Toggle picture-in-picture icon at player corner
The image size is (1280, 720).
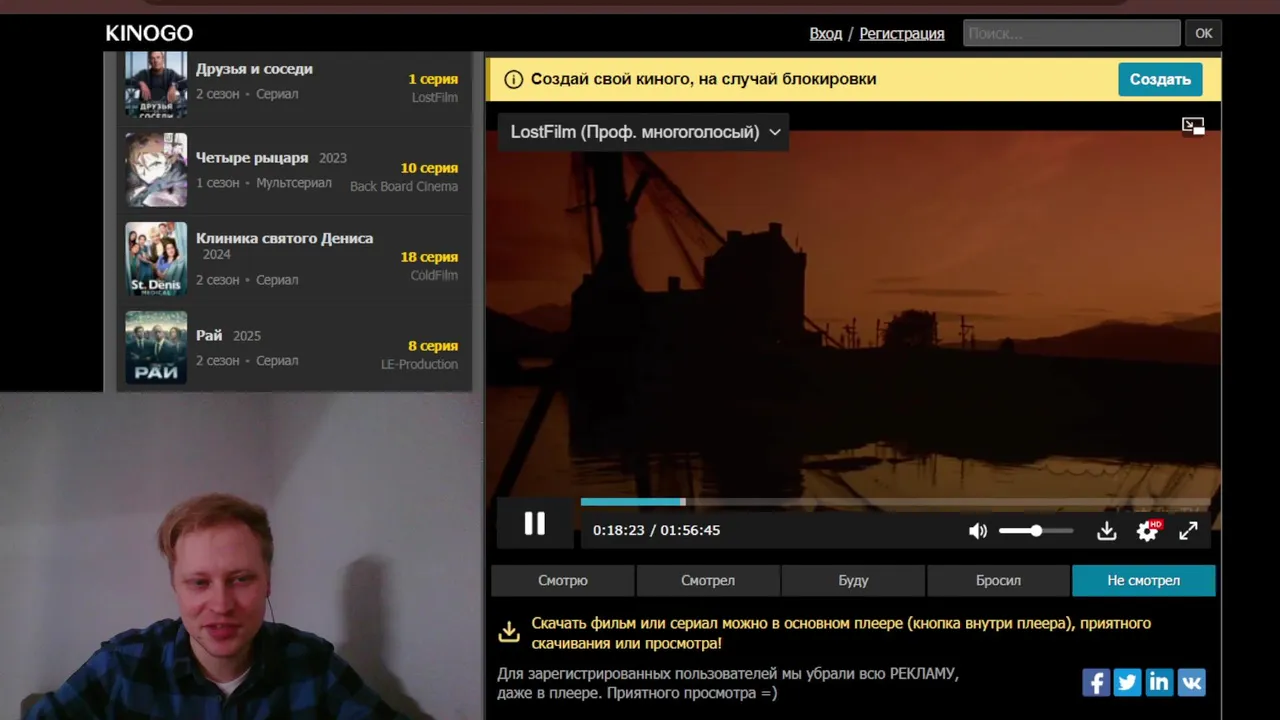click(x=1193, y=126)
